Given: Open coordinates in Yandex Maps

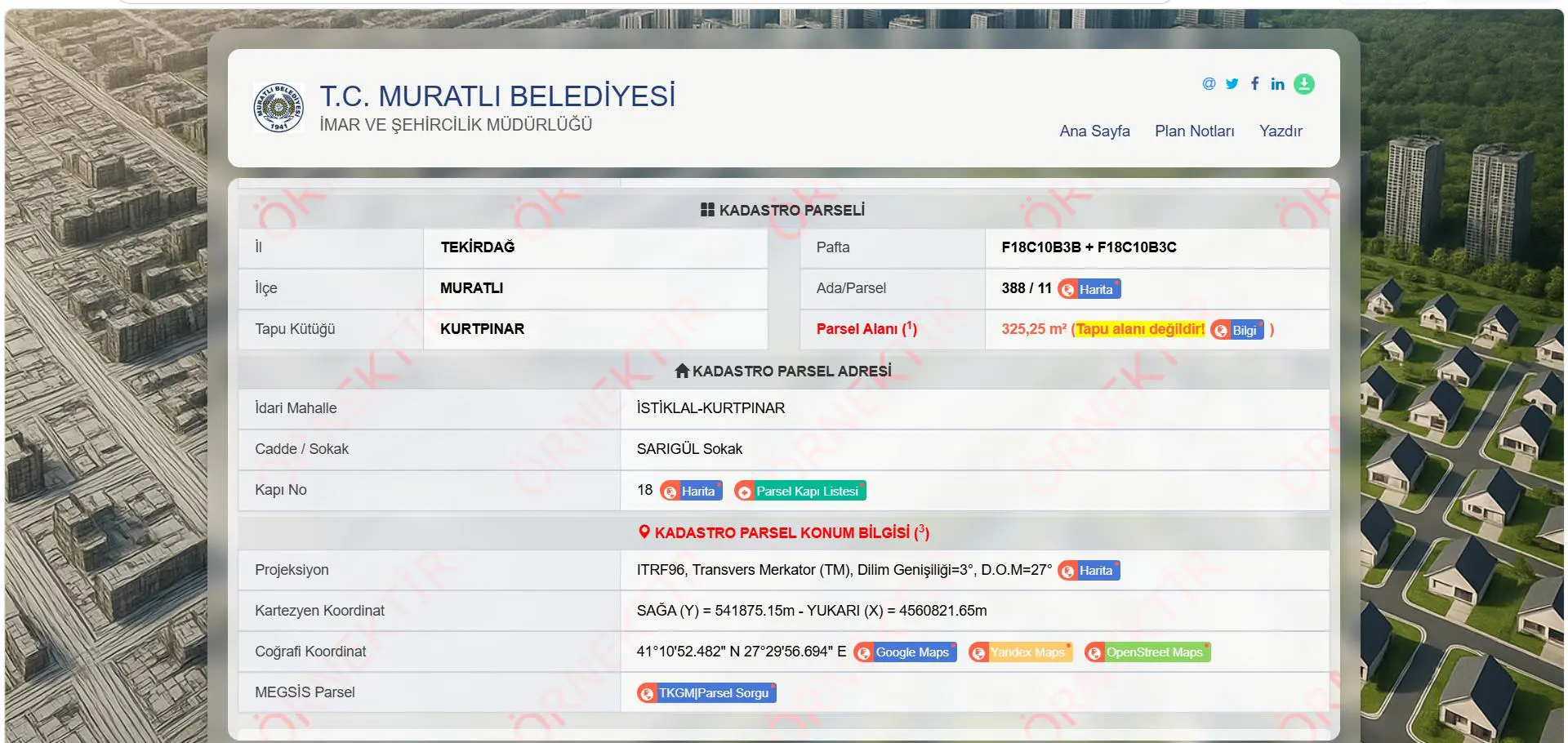Looking at the screenshot, I should pos(1021,652).
